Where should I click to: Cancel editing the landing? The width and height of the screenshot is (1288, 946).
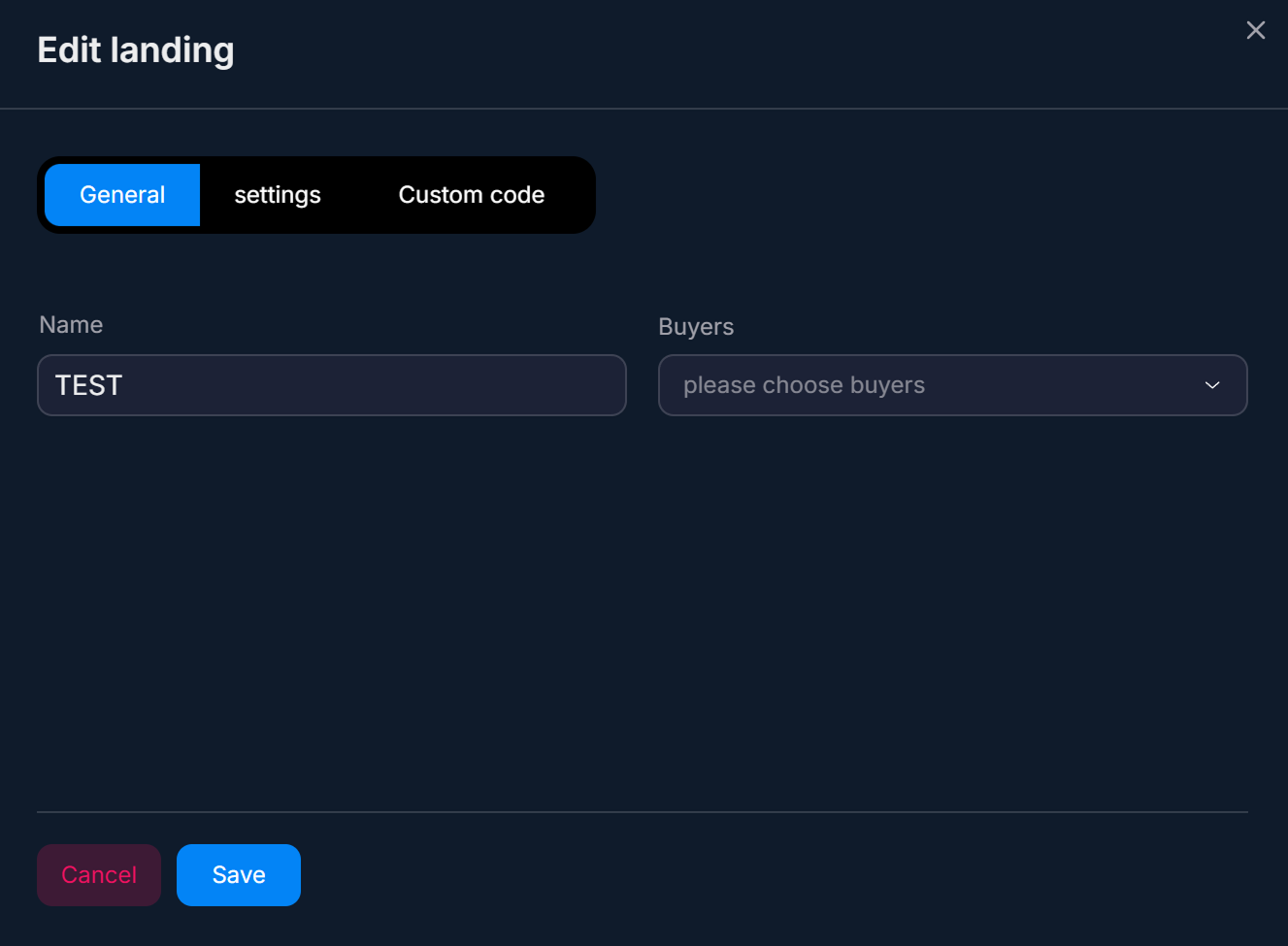click(99, 875)
